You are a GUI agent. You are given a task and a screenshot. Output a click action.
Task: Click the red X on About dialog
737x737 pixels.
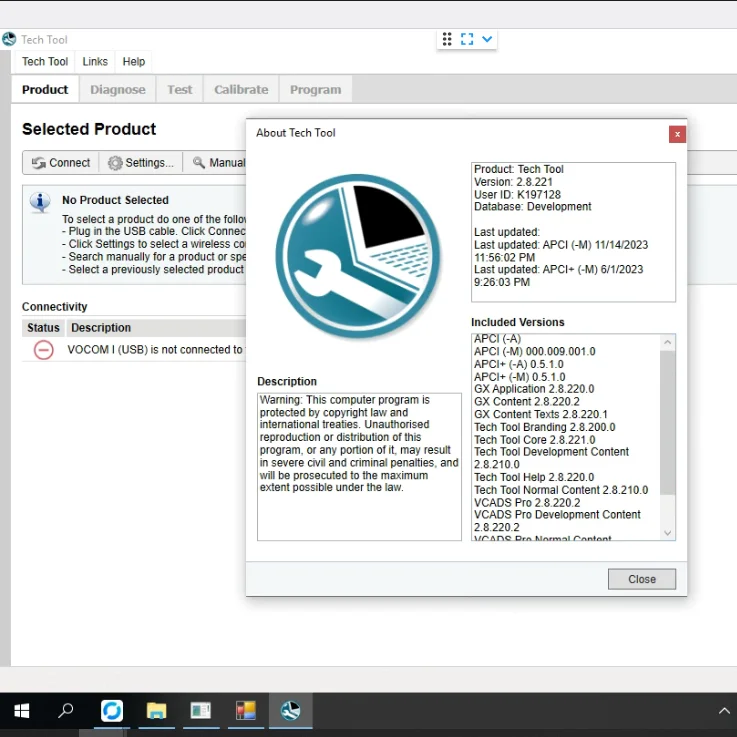(677, 134)
